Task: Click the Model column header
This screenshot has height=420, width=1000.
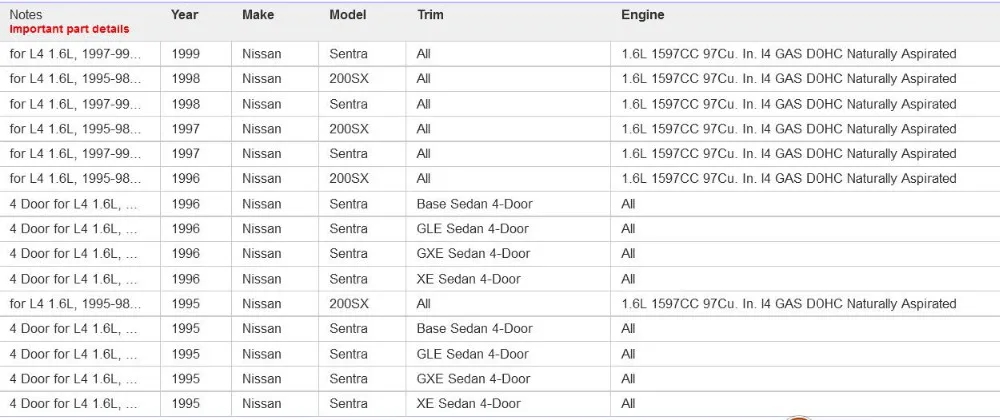Action: [x=348, y=15]
